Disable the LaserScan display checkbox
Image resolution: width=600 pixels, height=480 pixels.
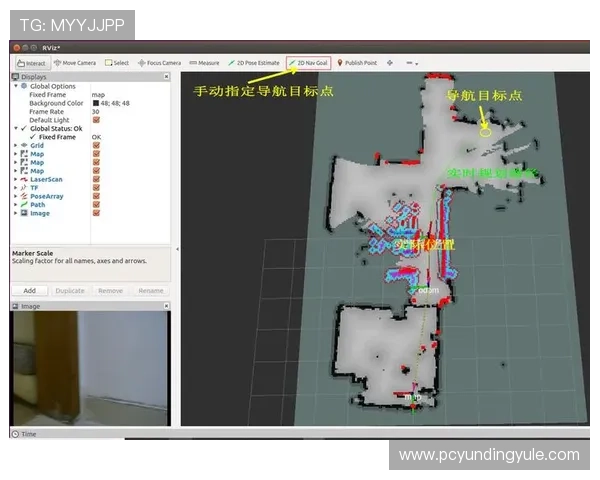tap(96, 179)
